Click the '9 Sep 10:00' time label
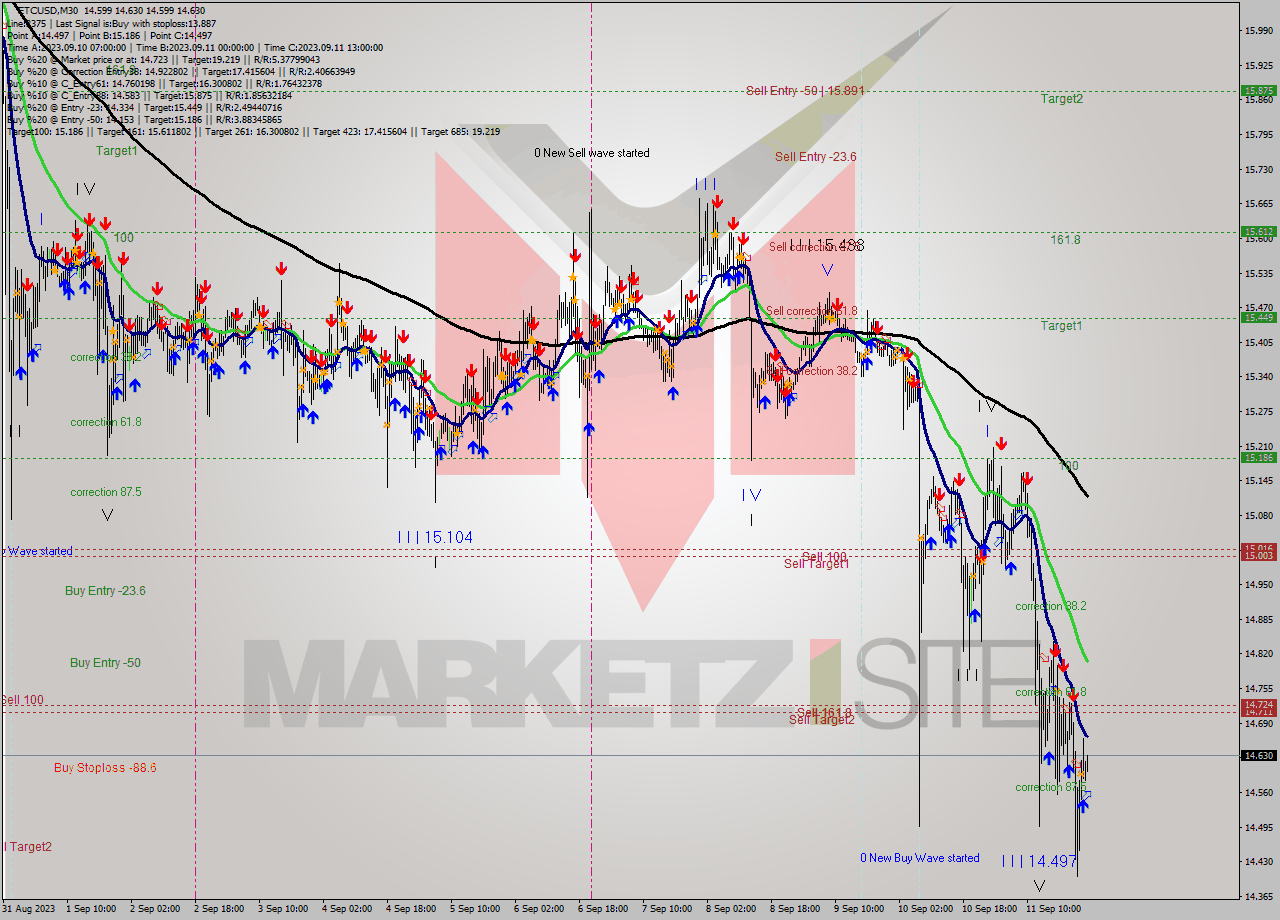 click(x=859, y=909)
